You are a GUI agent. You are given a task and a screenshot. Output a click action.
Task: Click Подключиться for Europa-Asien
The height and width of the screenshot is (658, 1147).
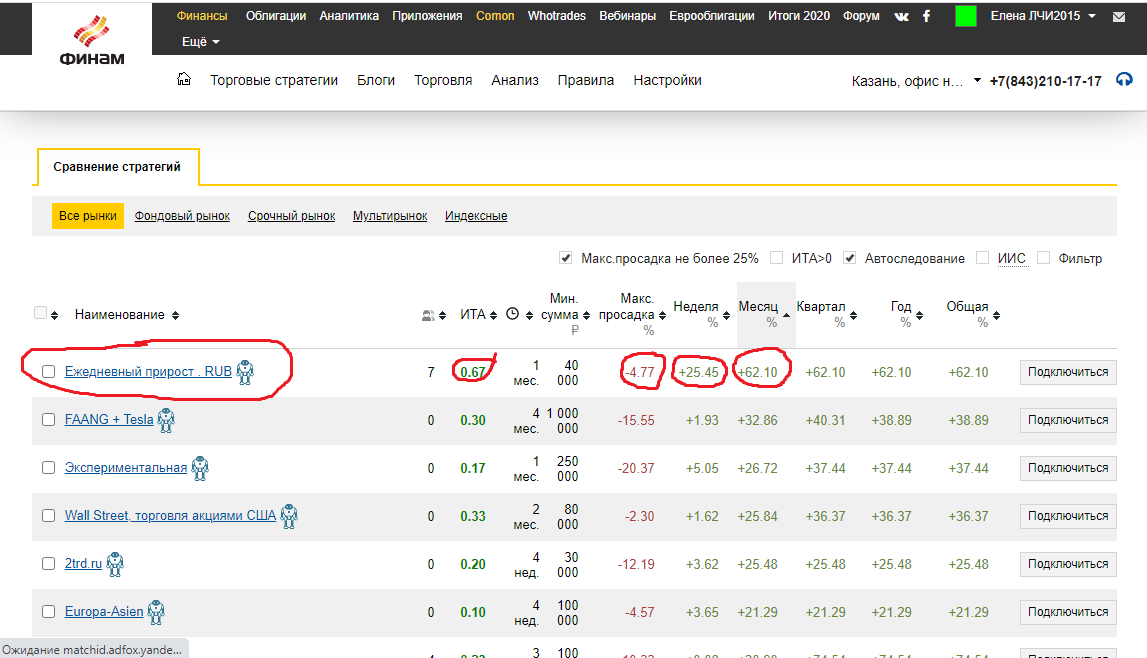click(x=1068, y=612)
